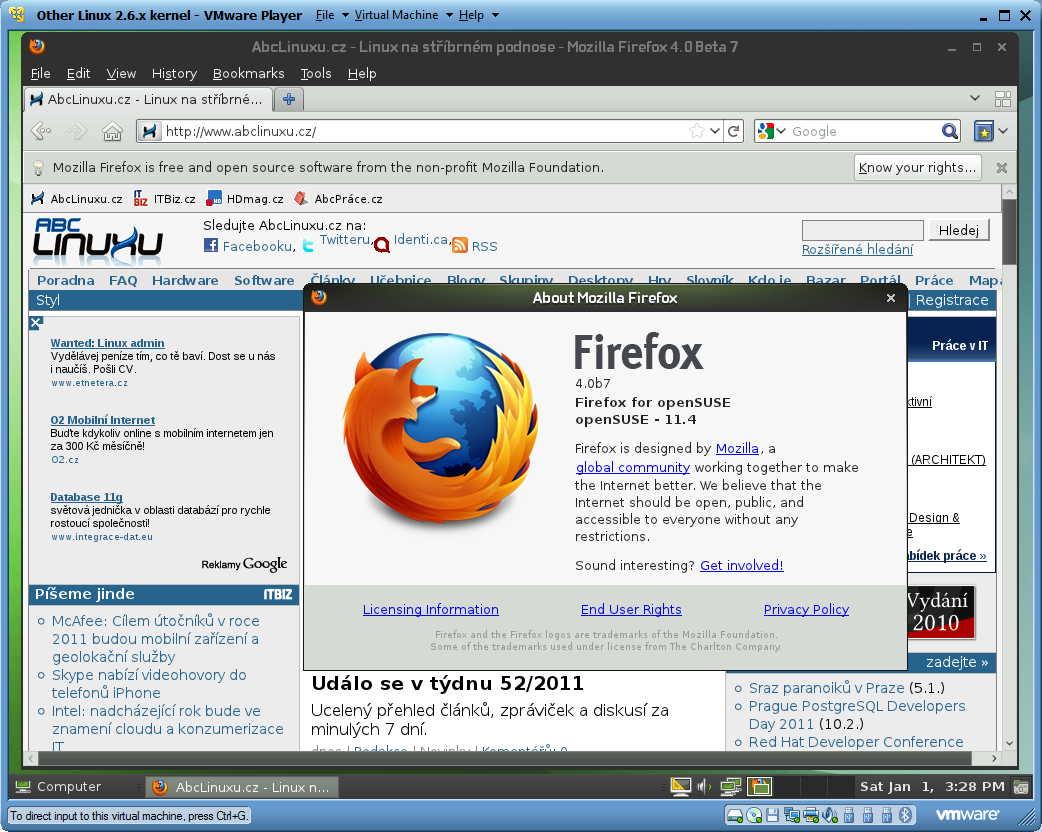Click the Twitter bird icon on the page

coord(308,246)
